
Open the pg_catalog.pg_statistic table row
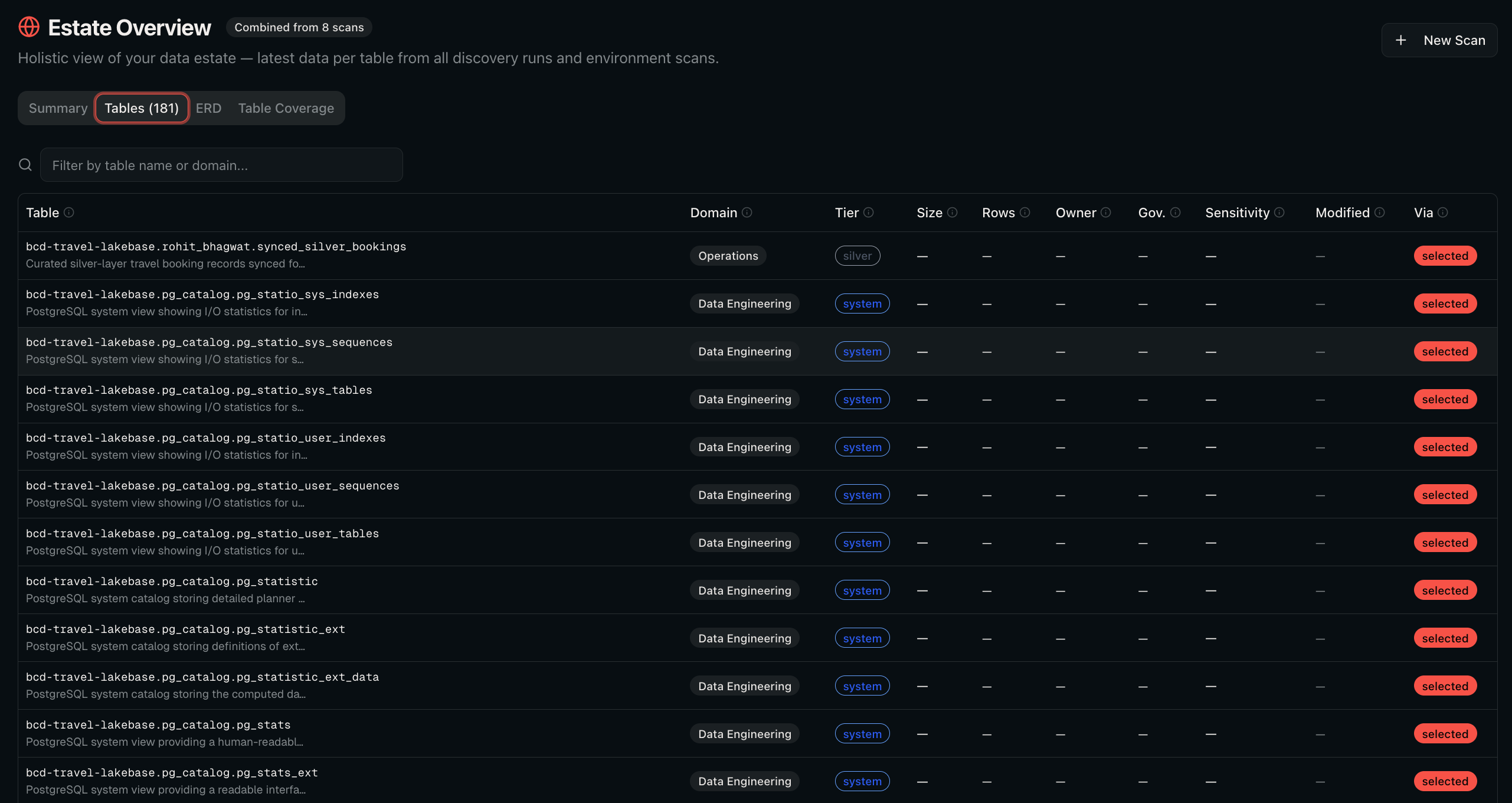coord(758,590)
